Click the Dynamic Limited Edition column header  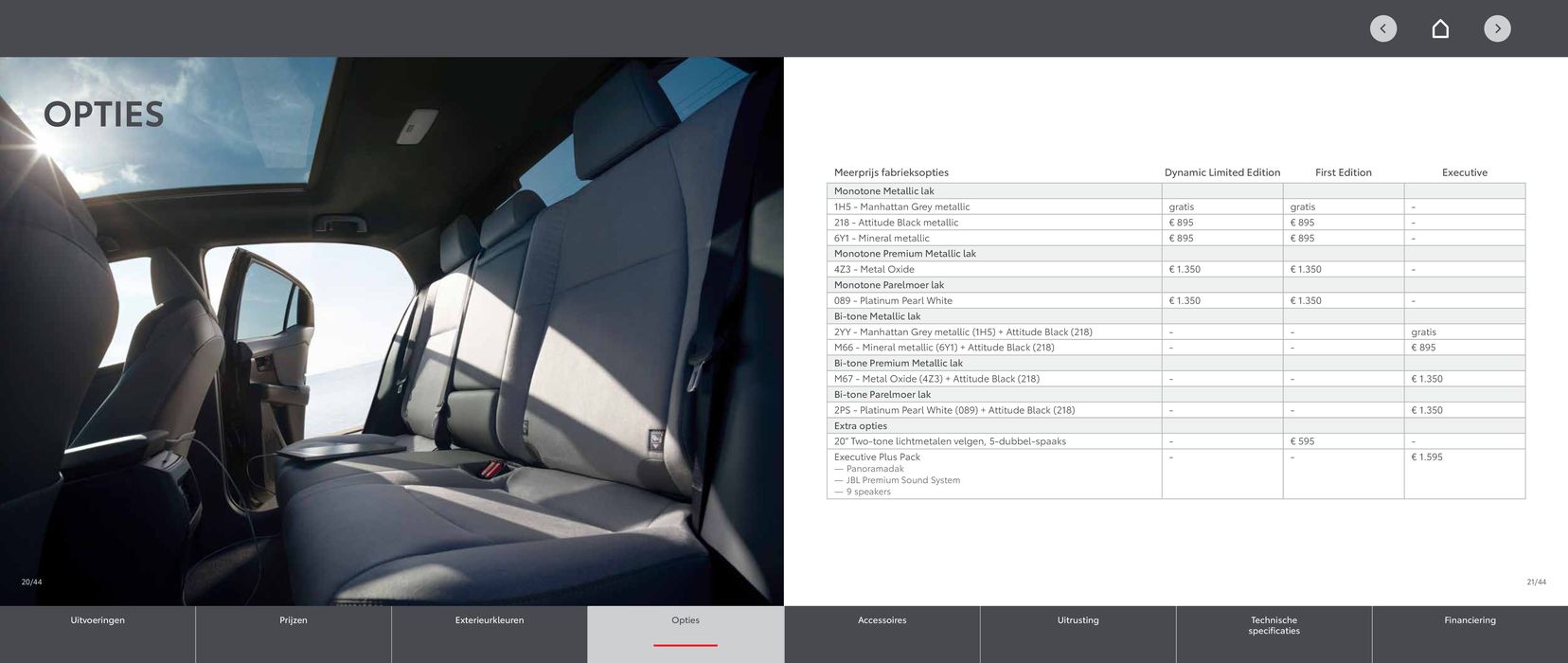pos(1221,172)
